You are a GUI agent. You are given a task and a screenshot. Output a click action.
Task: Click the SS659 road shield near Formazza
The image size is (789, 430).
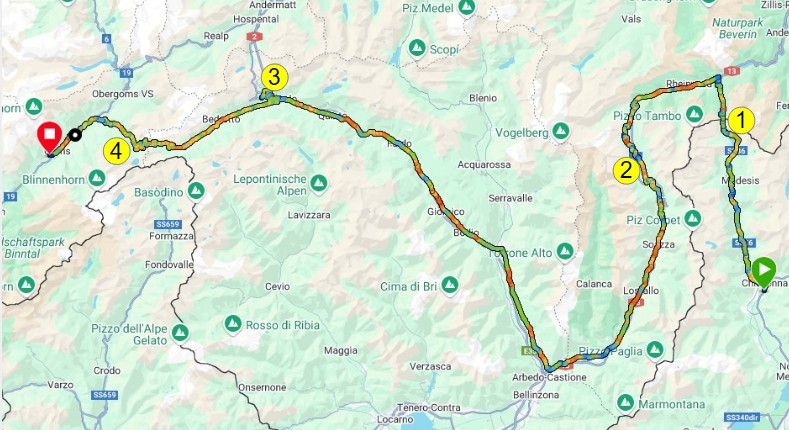tap(169, 224)
